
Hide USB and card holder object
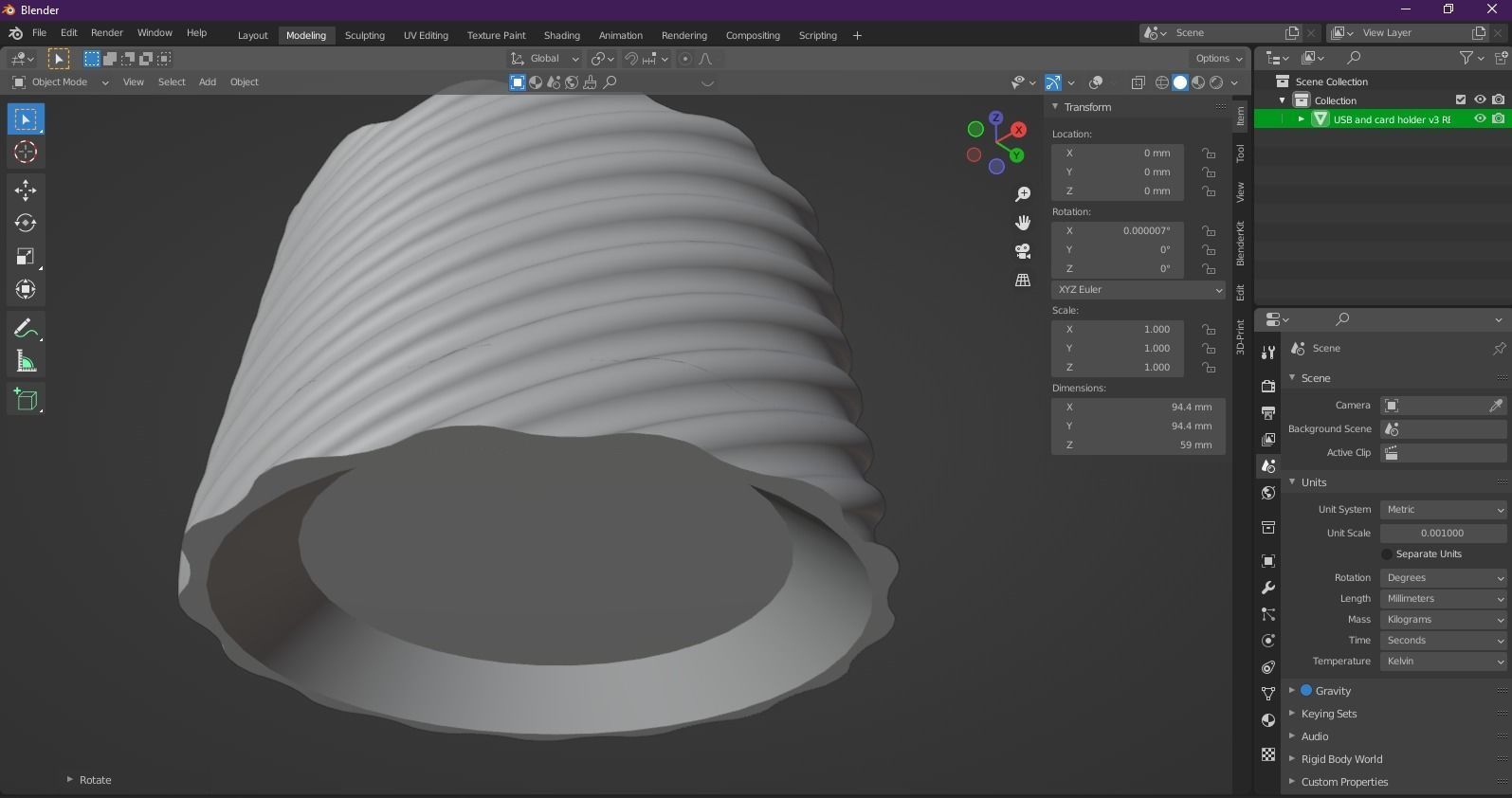[1480, 118]
